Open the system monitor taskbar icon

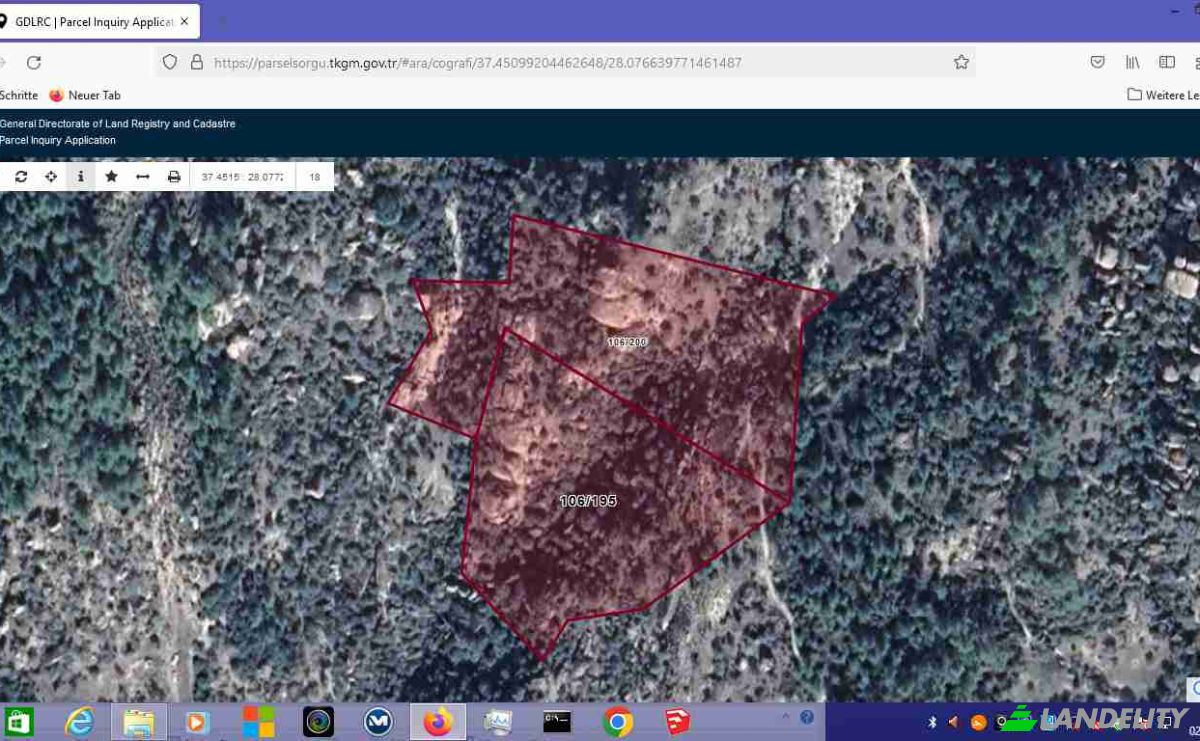pyautogui.click(x=498, y=721)
